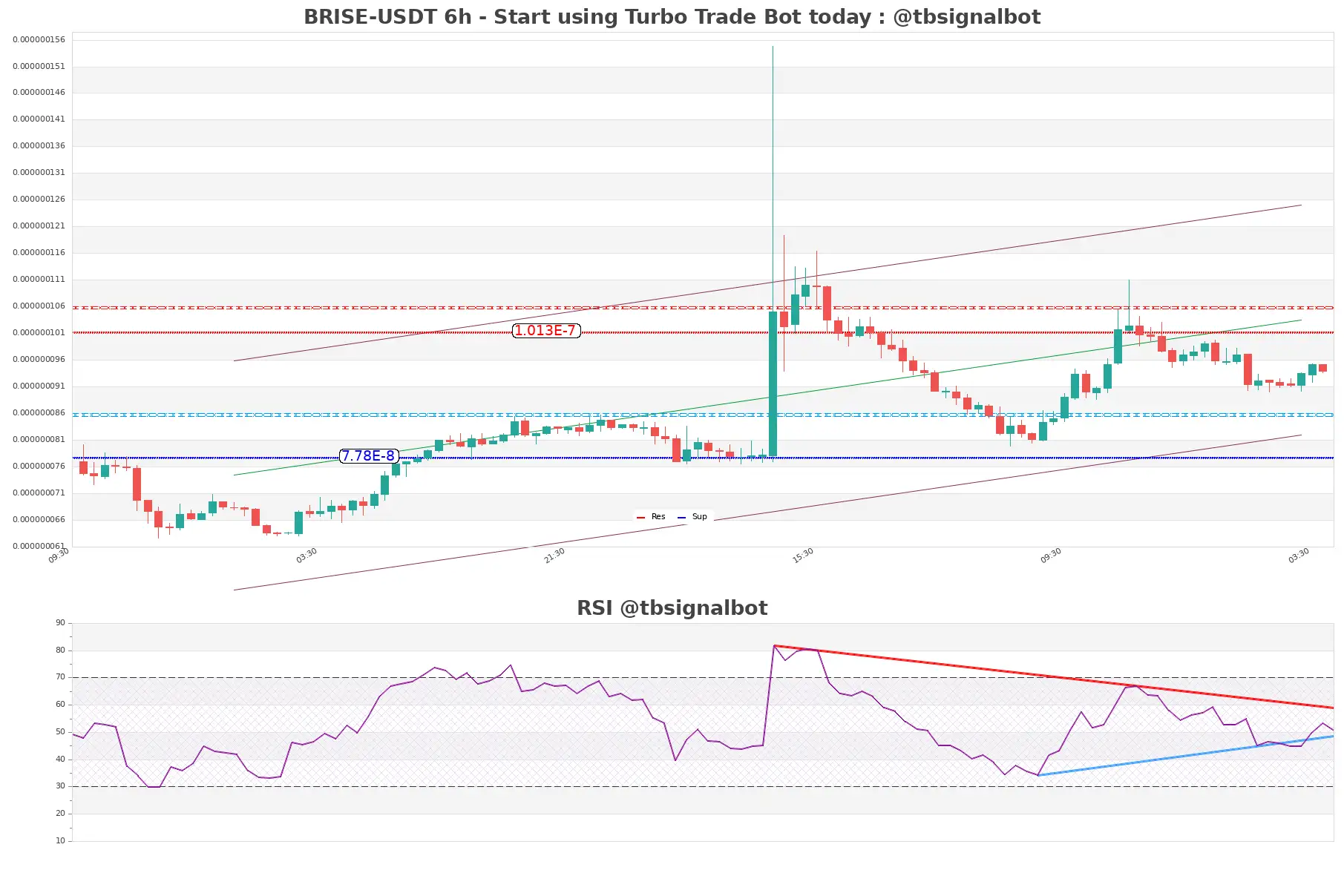Click the RSI axis value 60
This screenshot has width=1344, height=896.
(x=60, y=705)
